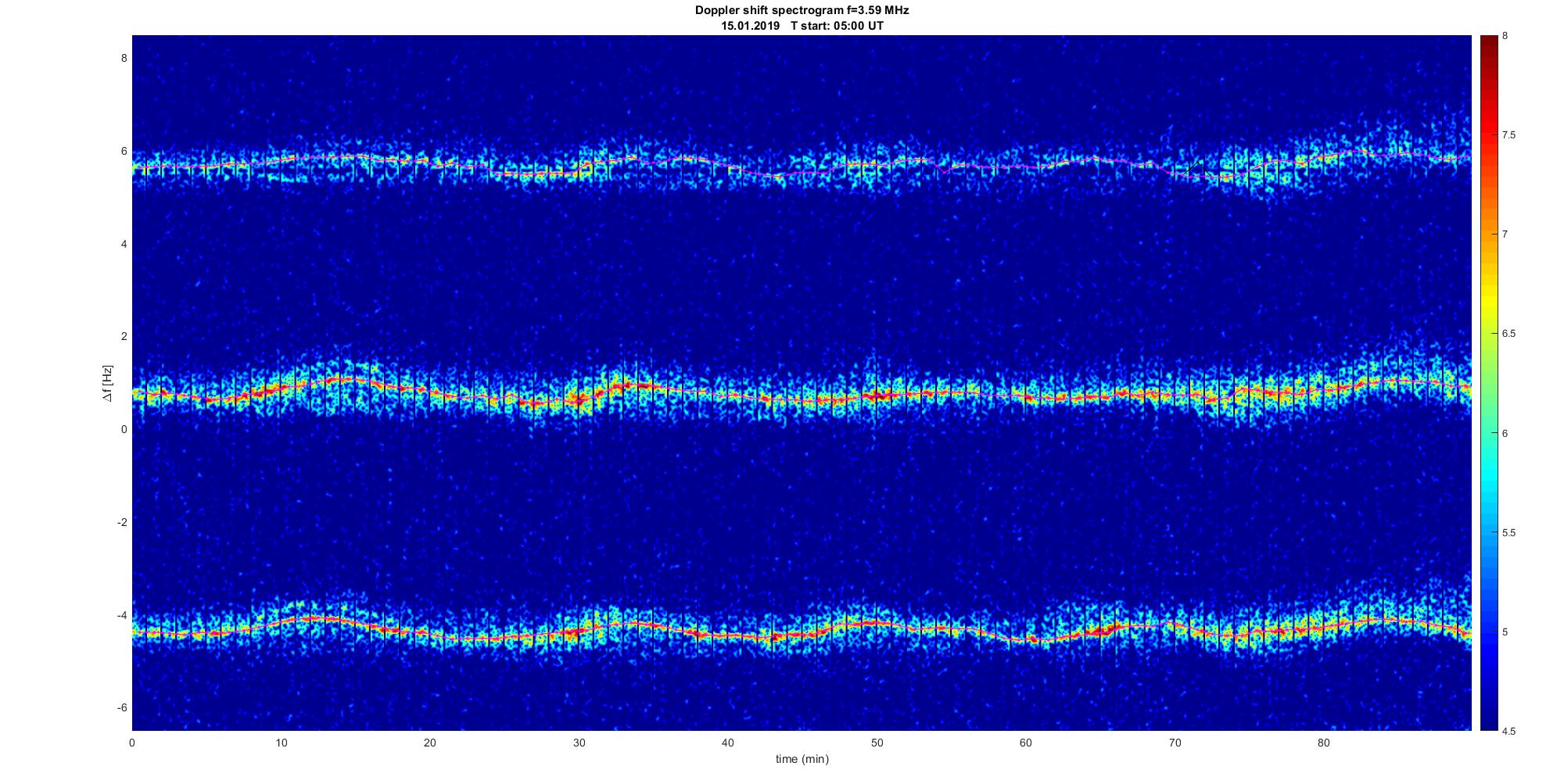This screenshot has width=1564, height=784.
Task: Click the black triangle marker on the top trace
Action: [1197, 168]
